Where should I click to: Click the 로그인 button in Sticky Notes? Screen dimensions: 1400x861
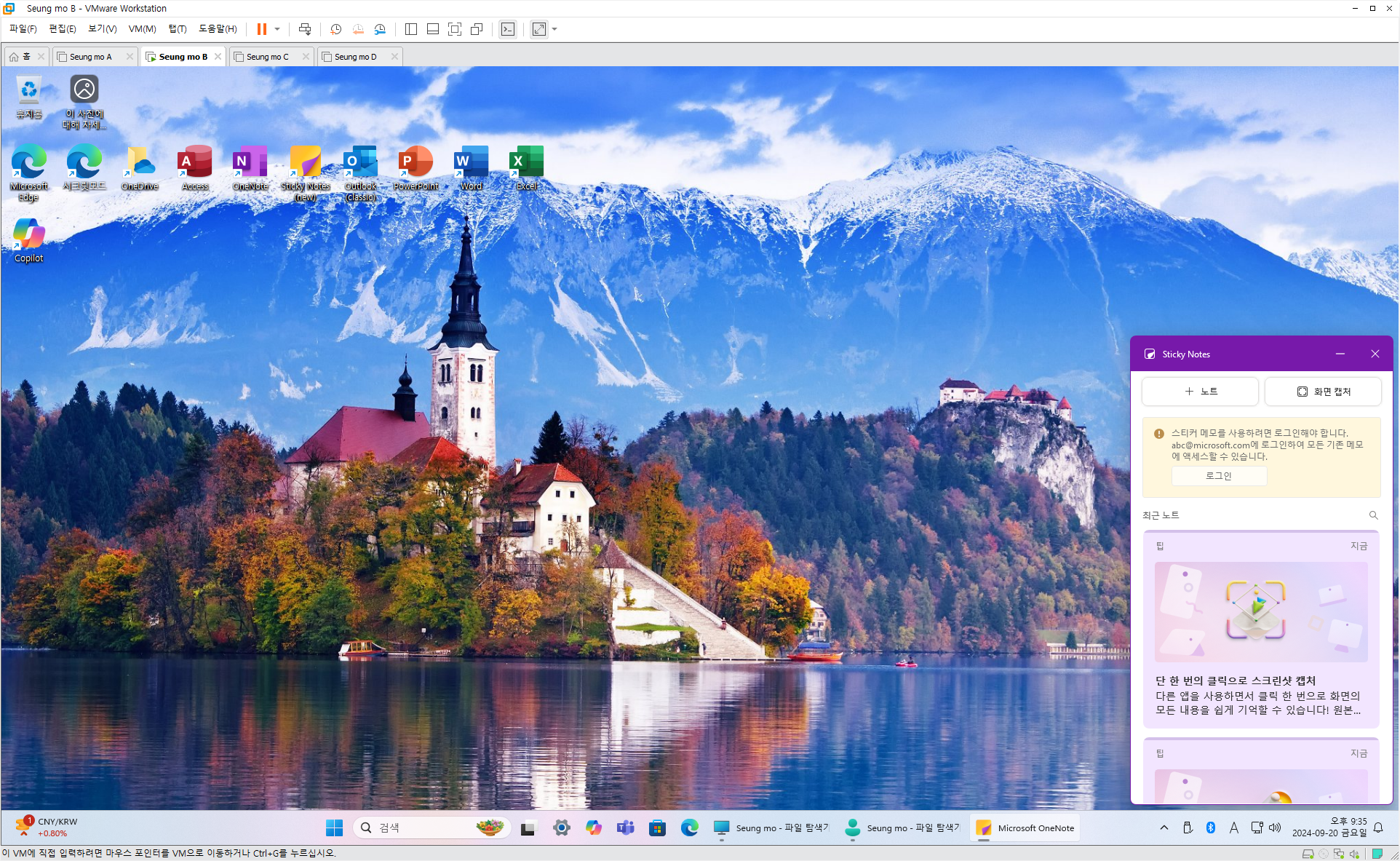pos(1219,476)
